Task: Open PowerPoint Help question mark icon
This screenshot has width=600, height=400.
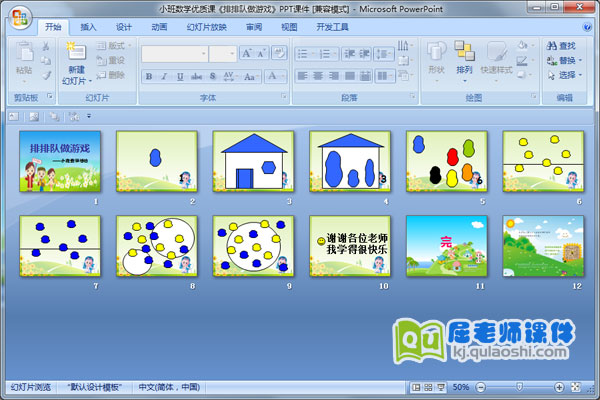Action: (x=587, y=27)
